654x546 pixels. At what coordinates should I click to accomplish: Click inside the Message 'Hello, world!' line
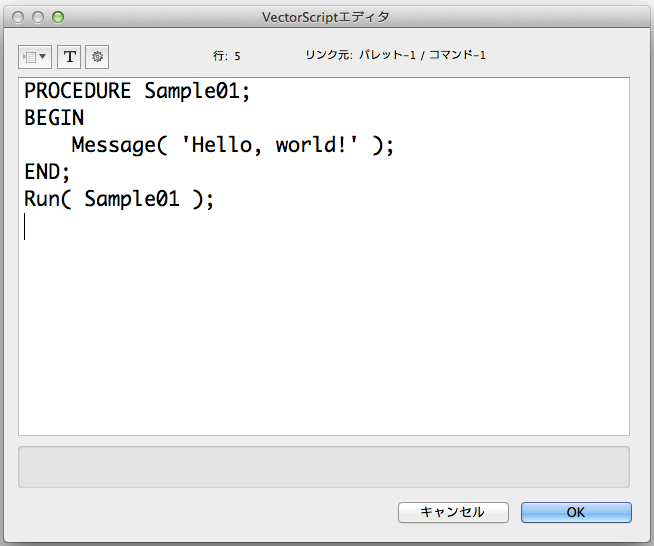[233, 145]
